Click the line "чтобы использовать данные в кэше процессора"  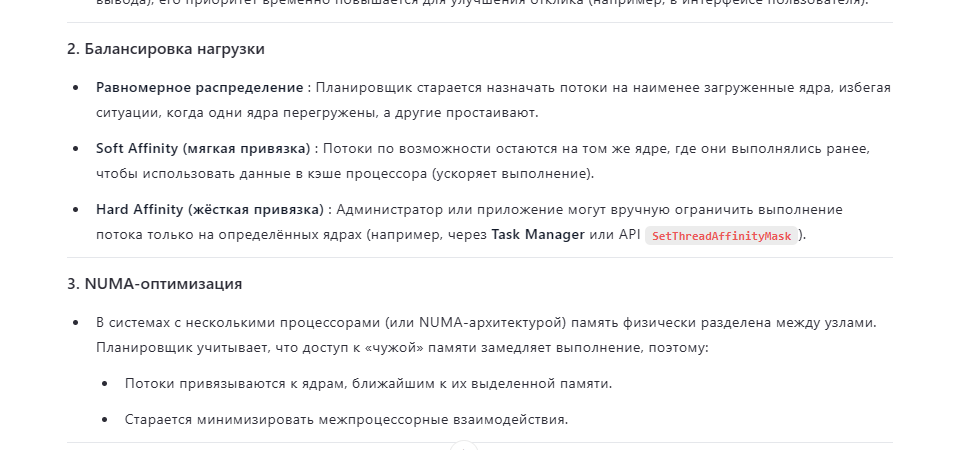tap(345, 174)
